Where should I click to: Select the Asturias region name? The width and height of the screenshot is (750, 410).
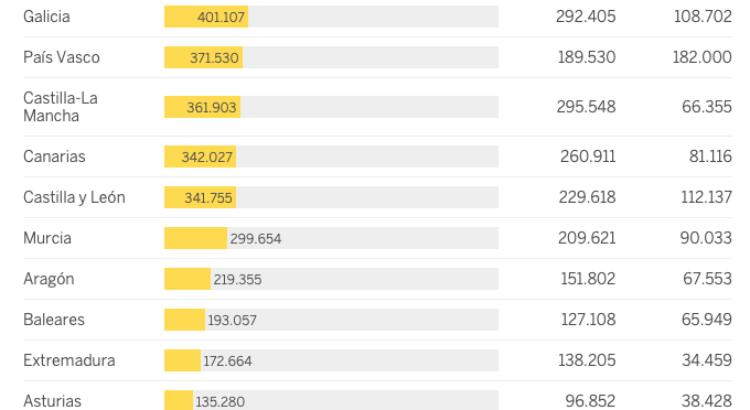[x=53, y=401]
